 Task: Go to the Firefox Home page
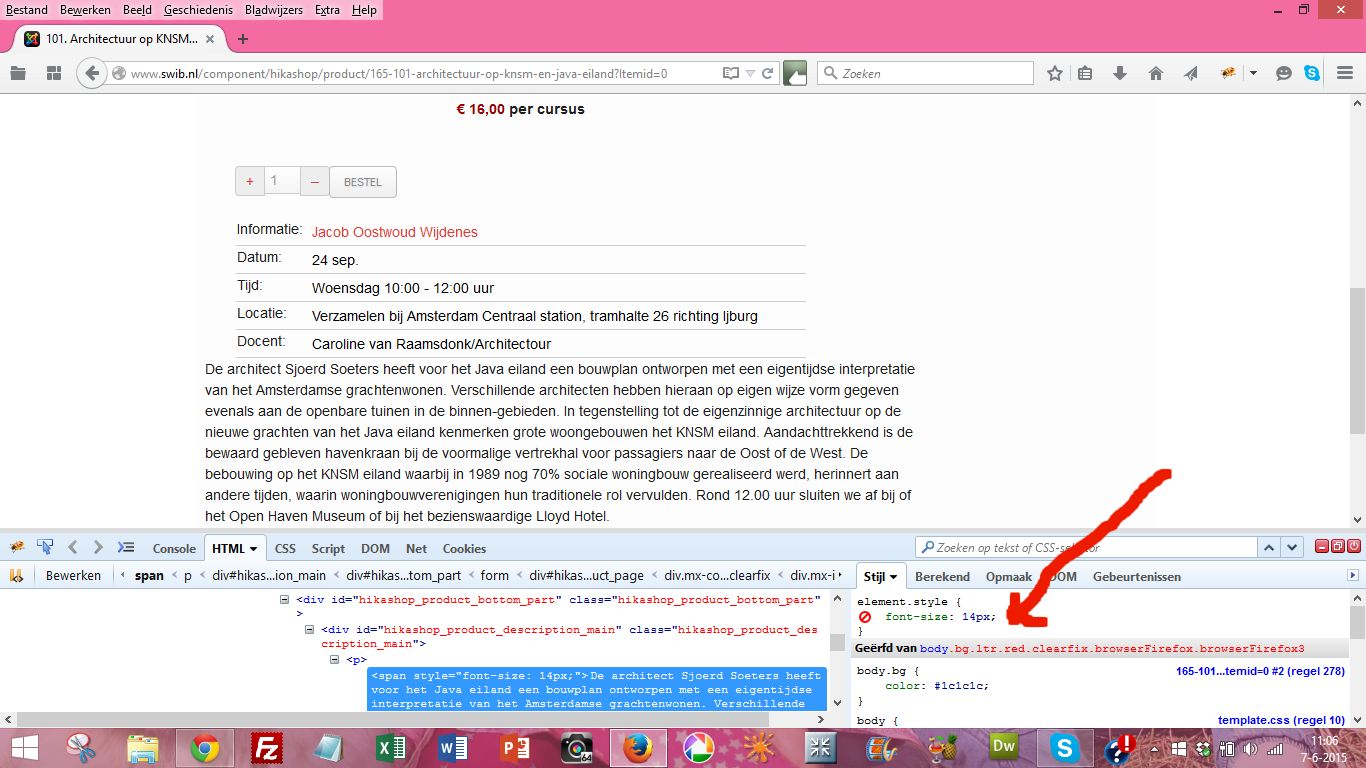point(1156,73)
